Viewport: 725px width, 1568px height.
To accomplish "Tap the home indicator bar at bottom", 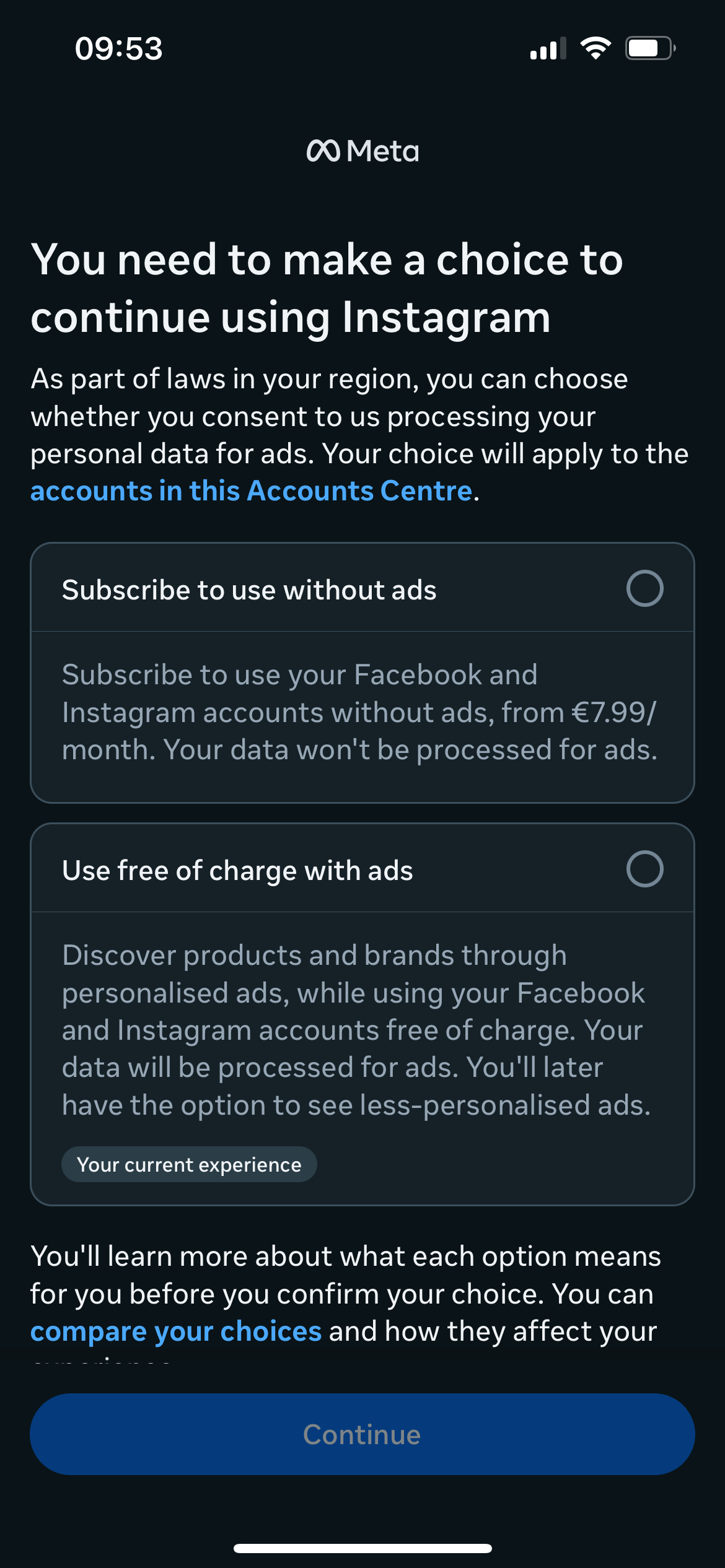I will point(362,1548).
